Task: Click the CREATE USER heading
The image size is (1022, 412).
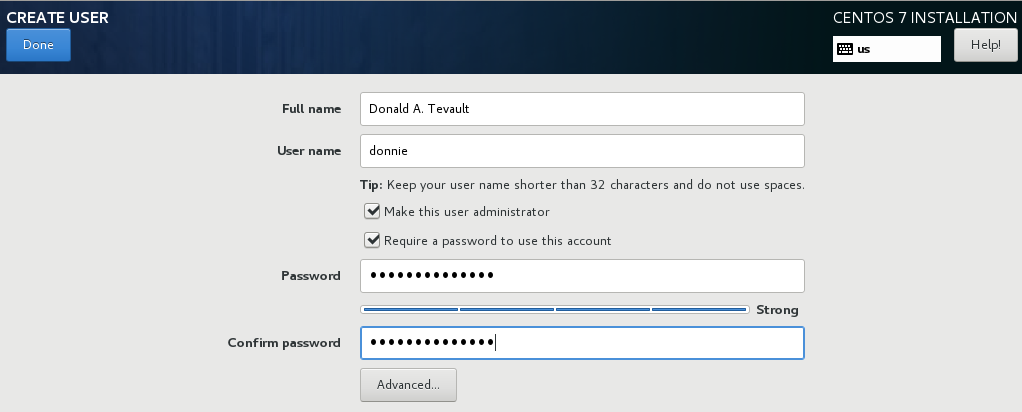Action: tap(57, 18)
